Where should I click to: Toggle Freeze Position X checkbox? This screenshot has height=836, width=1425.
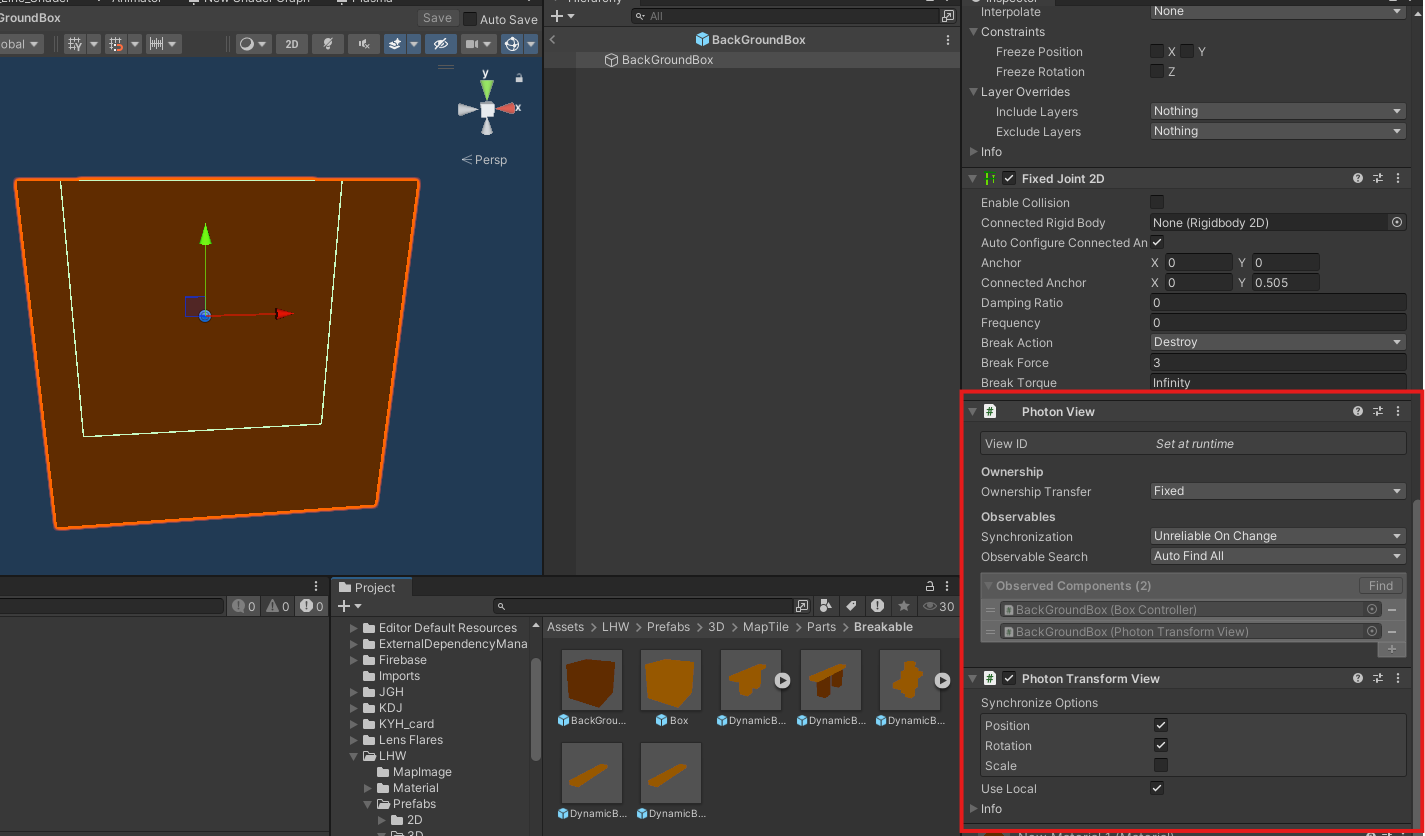(x=1157, y=51)
